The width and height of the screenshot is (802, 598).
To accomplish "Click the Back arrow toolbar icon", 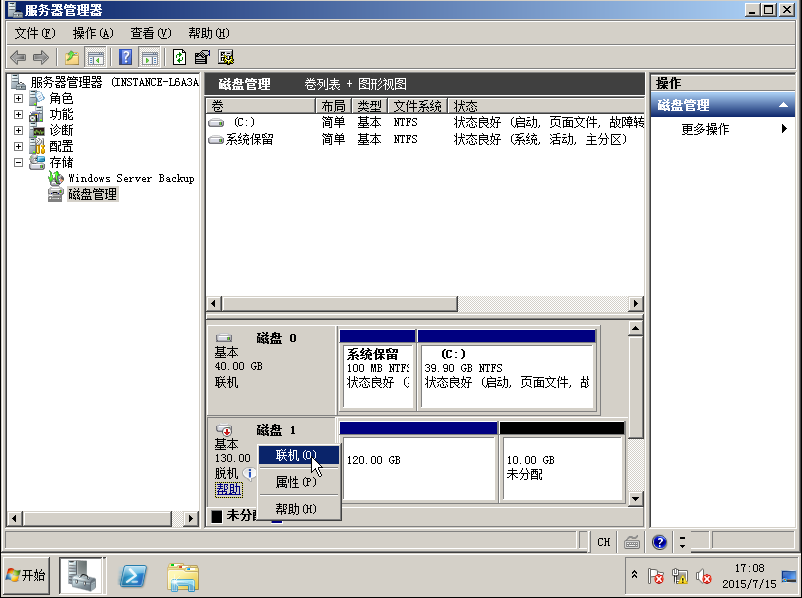I will [x=18, y=57].
